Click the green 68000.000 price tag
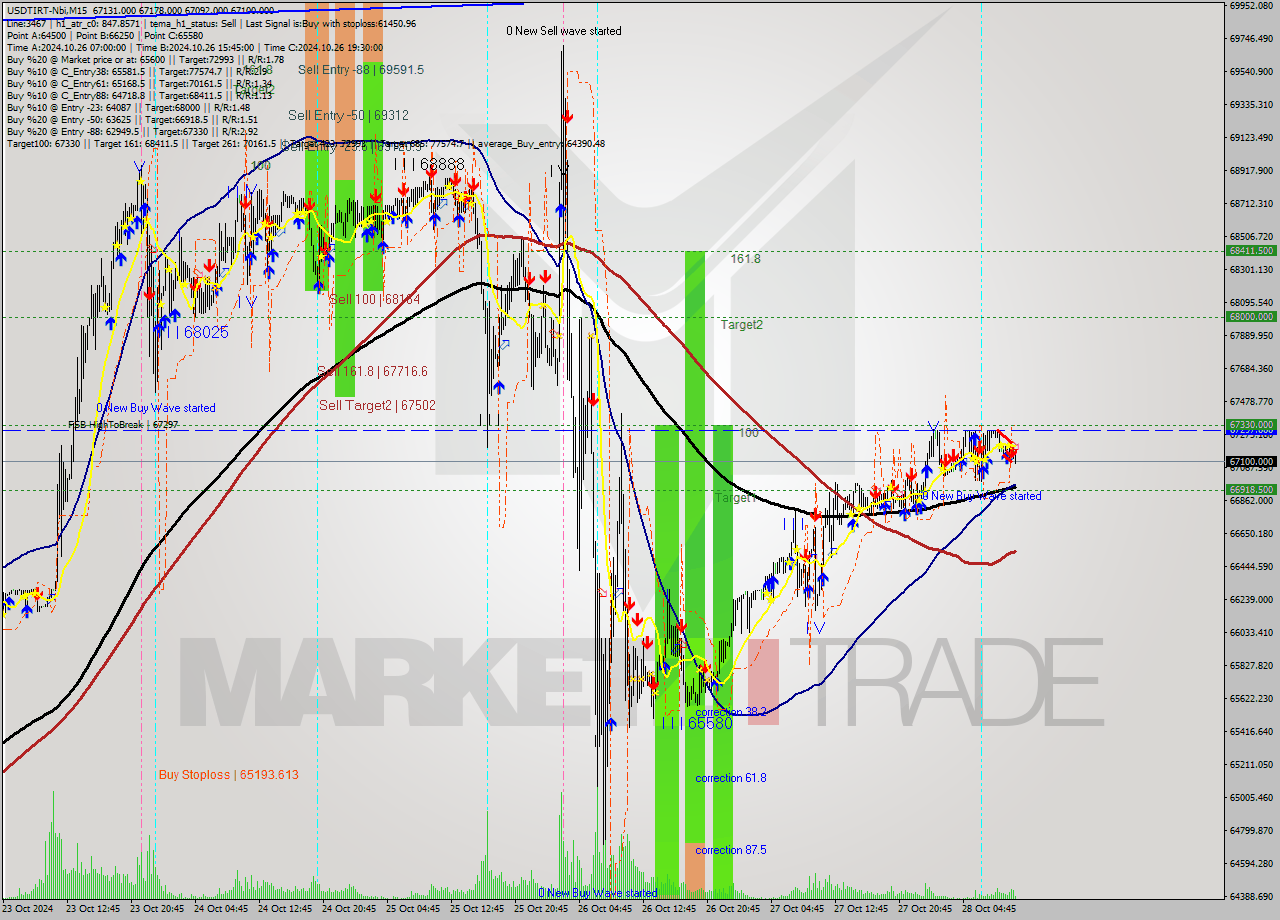The image size is (1280, 920). [x=1250, y=316]
